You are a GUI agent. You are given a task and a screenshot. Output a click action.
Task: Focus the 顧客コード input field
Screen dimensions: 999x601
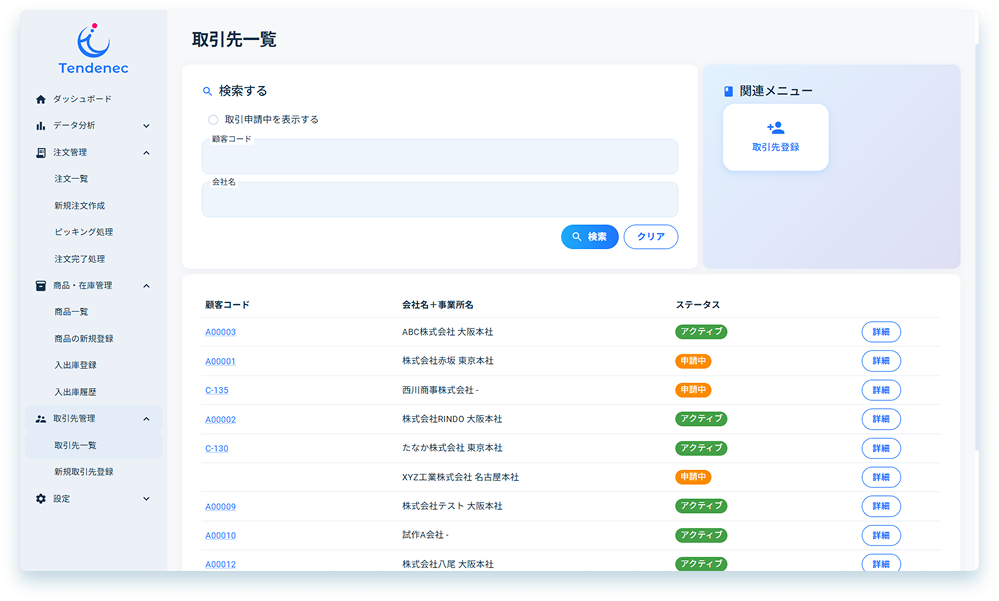point(439,158)
